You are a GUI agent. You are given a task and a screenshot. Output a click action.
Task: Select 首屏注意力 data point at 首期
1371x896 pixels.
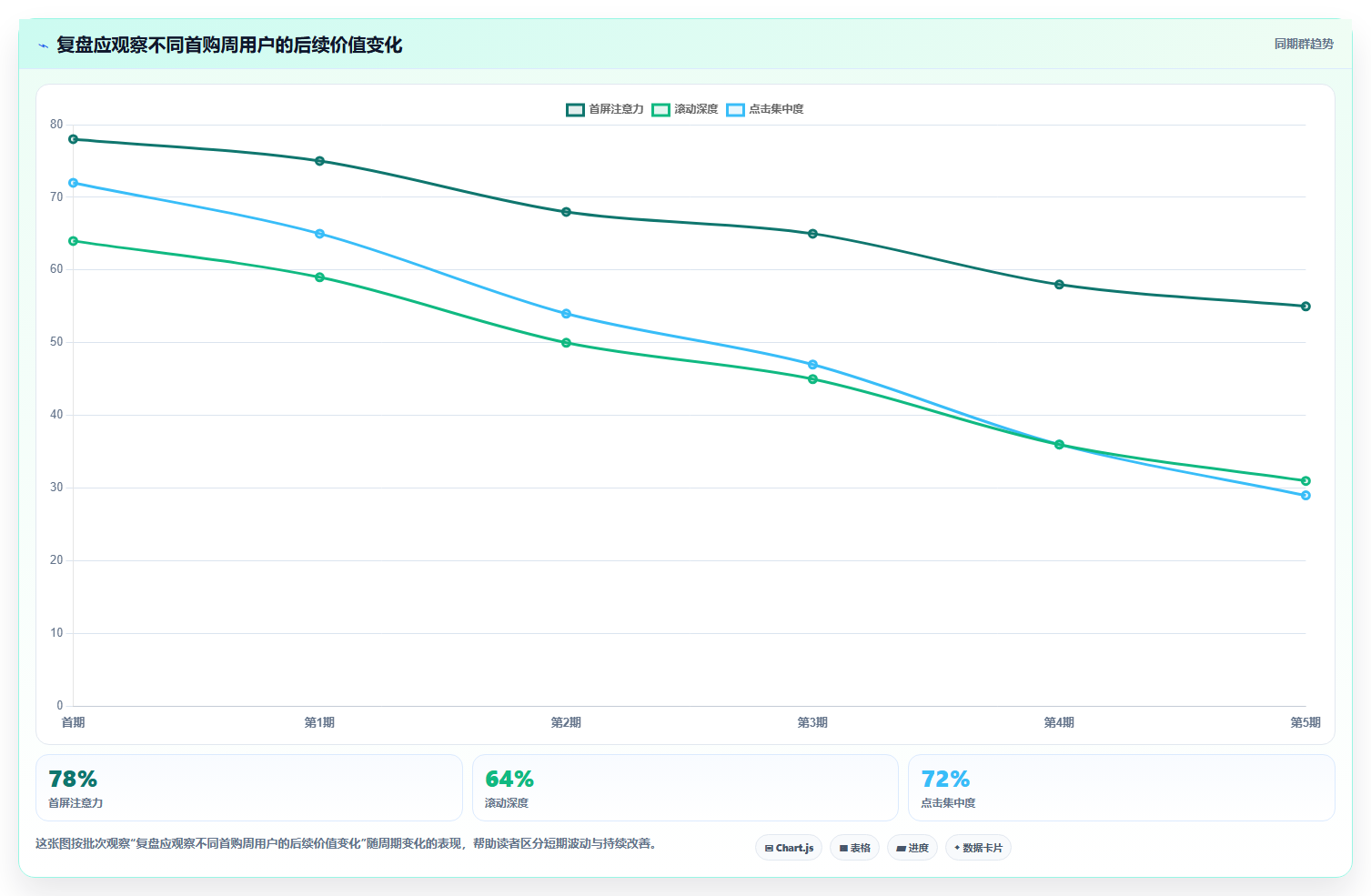tap(74, 139)
